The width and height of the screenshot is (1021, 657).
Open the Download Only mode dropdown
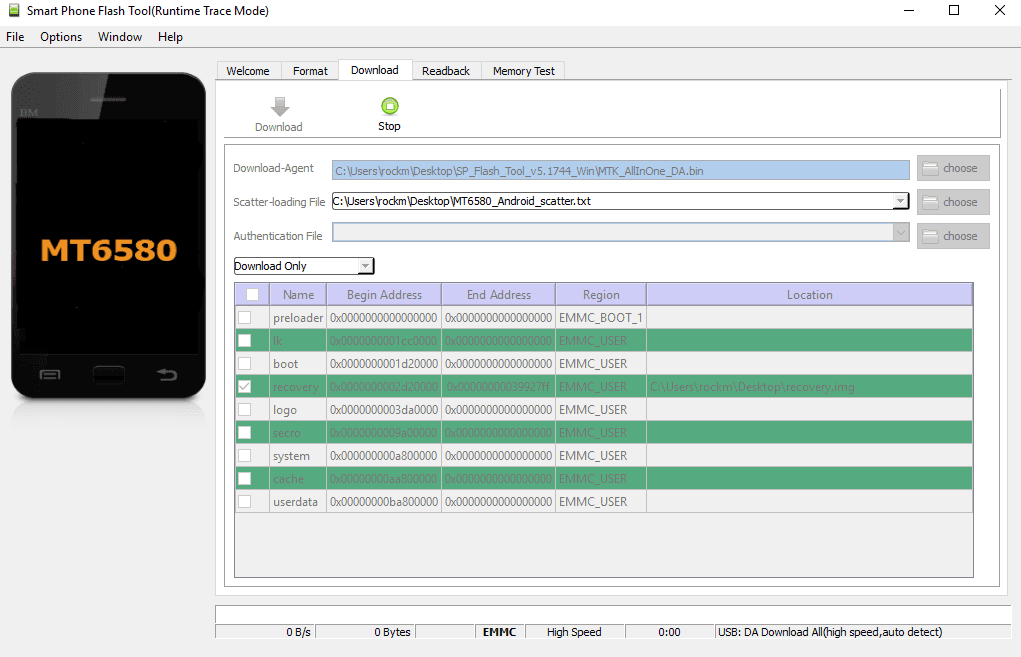pos(303,266)
